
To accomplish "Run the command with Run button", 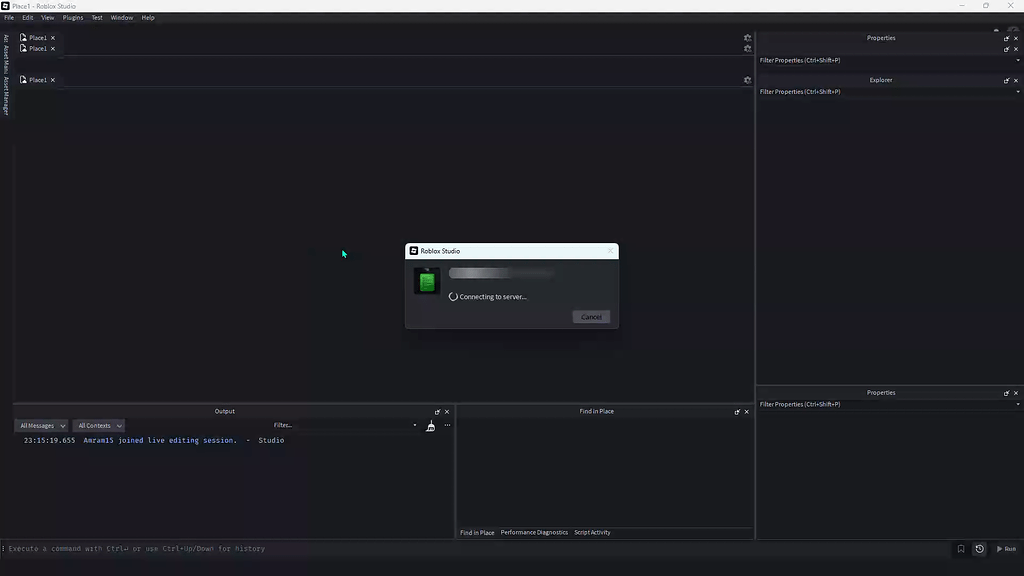I will point(1006,549).
